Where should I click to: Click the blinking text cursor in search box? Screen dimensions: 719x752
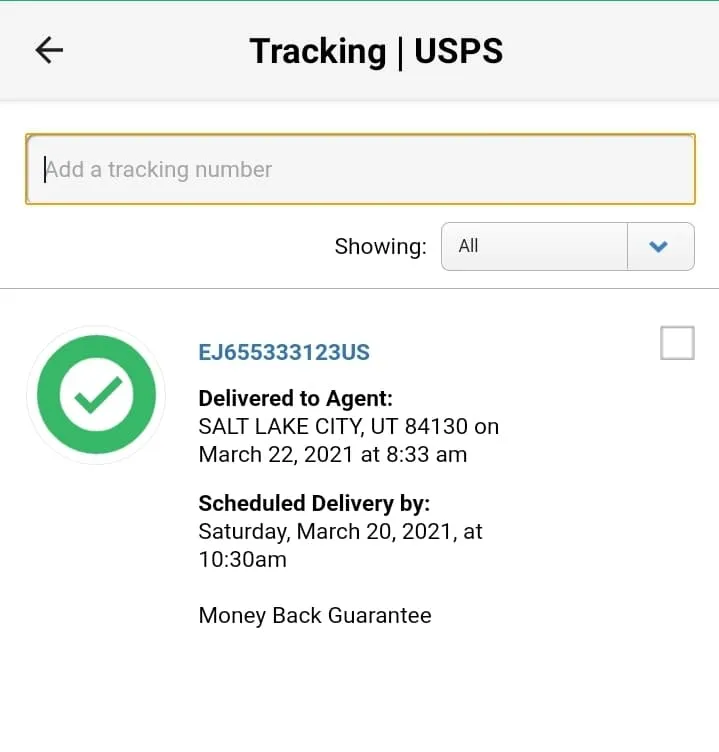(x=45, y=170)
